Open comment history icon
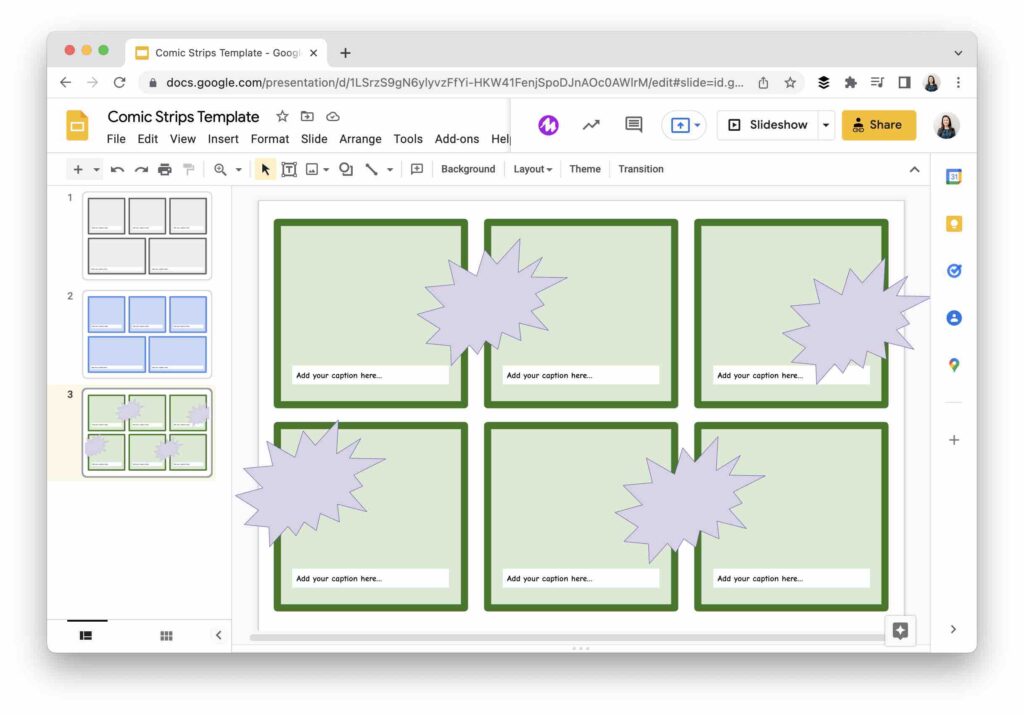This screenshot has height=715, width=1024. pos(633,125)
